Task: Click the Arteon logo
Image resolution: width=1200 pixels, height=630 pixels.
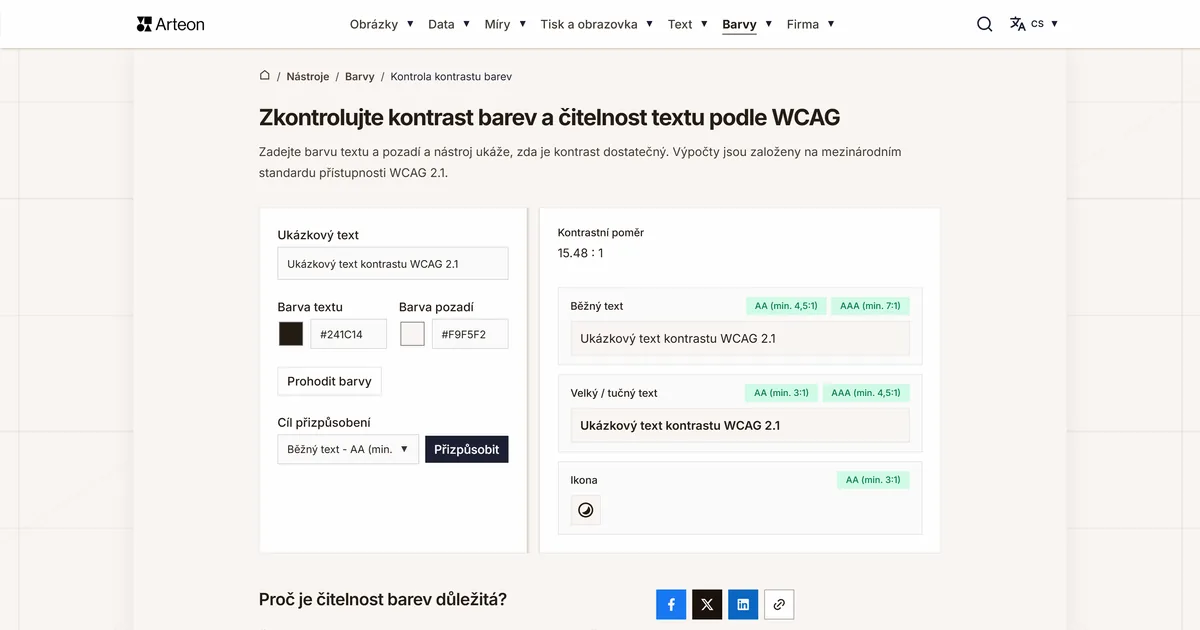Action: pyautogui.click(x=170, y=24)
